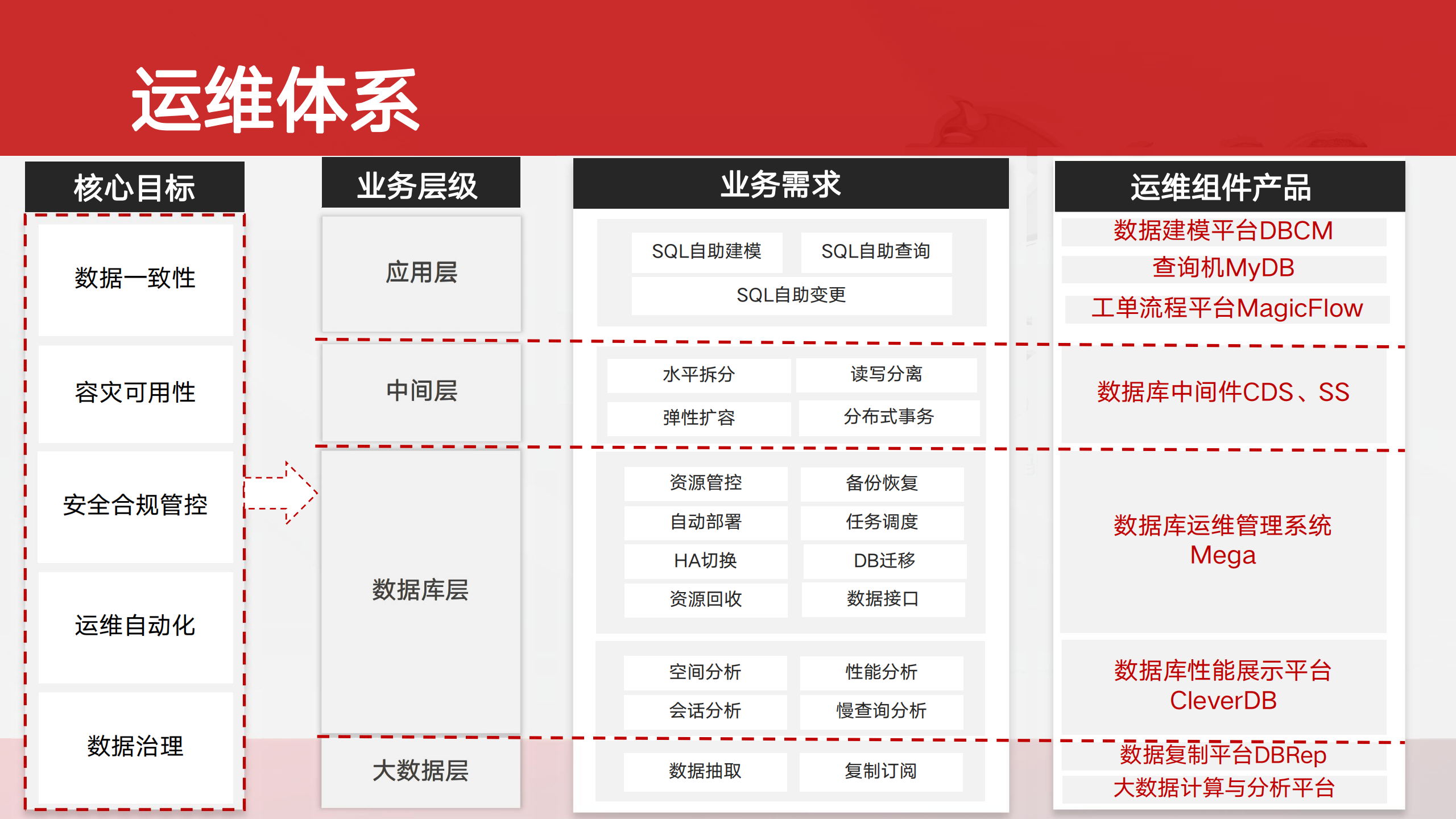The width and height of the screenshot is (1456, 819).
Task: Click the 复制订阅 cell
Action: pyautogui.click(x=881, y=772)
